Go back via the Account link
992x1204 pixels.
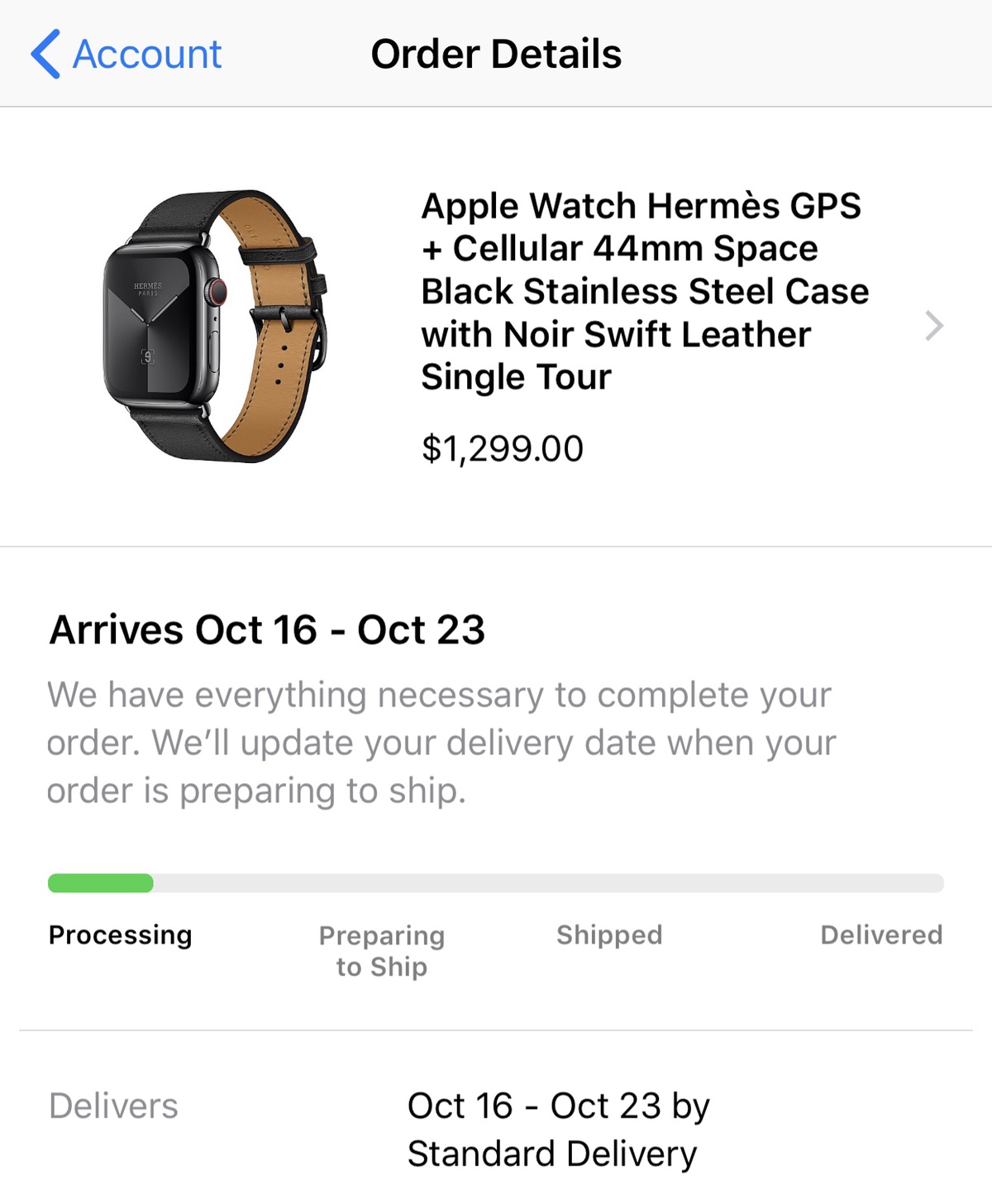[x=146, y=55]
